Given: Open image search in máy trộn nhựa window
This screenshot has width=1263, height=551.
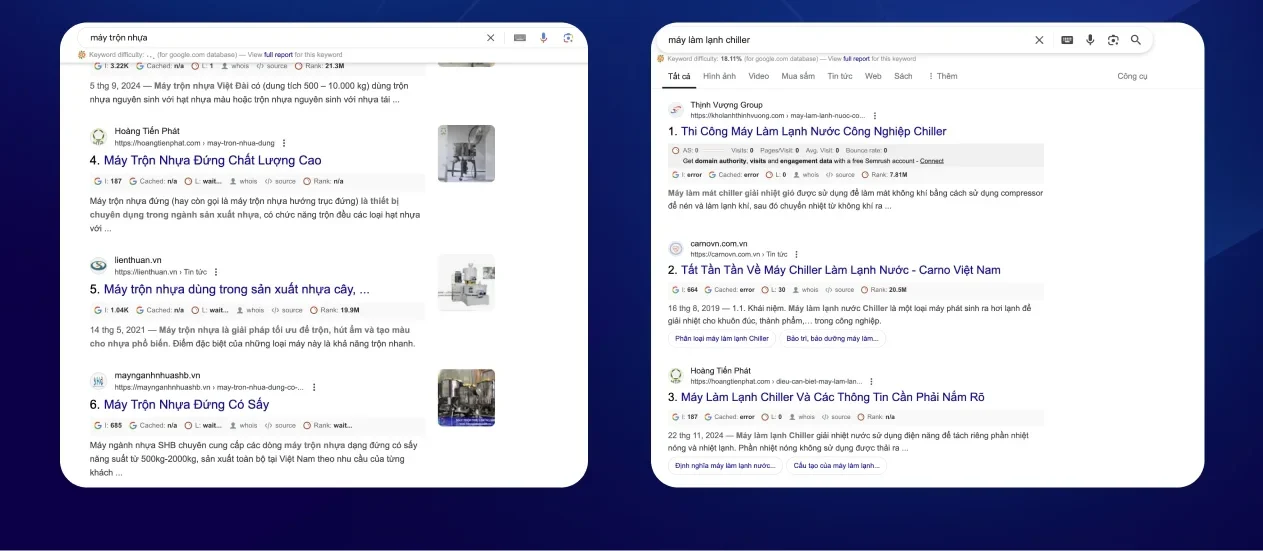Looking at the screenshot, I should pos(568,38).
